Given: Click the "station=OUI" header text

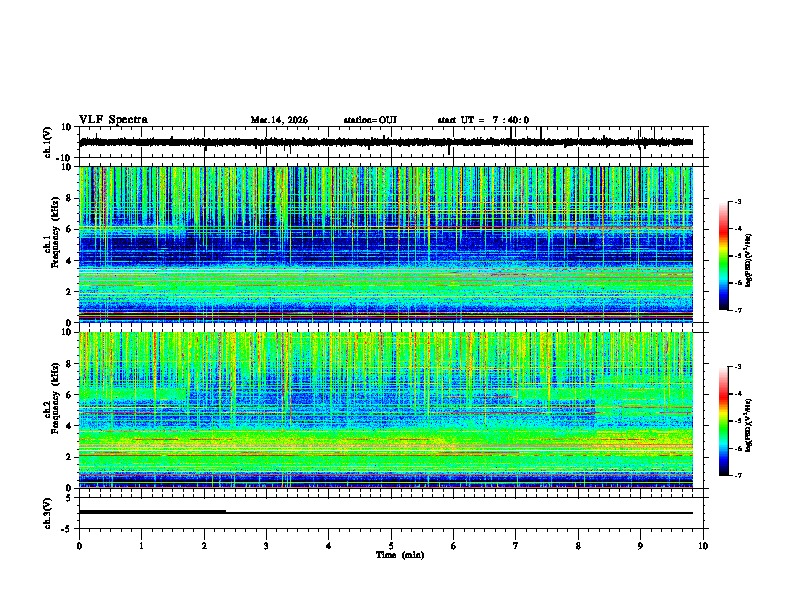Looking at the screenshot, I should [x=370, y=120].
